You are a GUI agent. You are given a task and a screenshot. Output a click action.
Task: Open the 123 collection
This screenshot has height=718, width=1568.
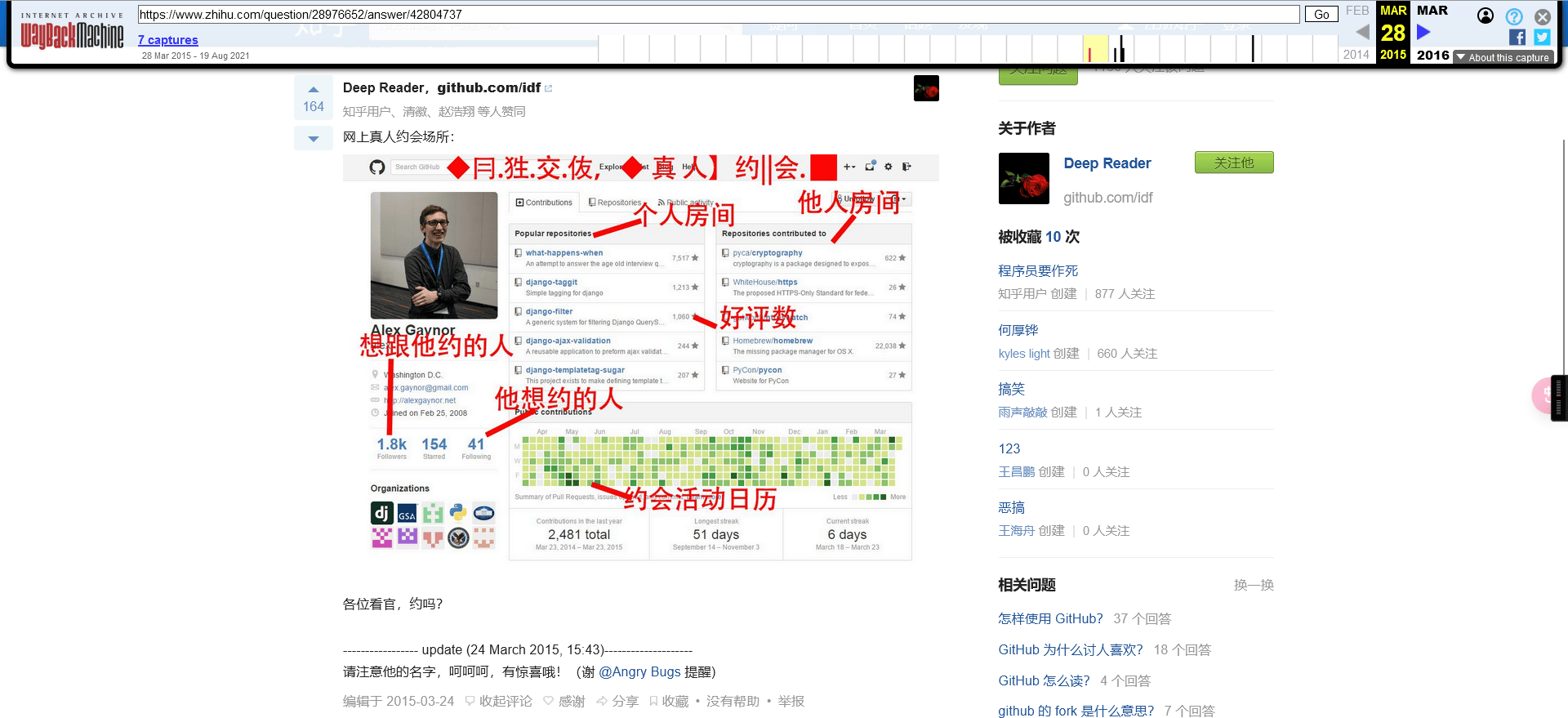click(x=1009, y=449)
